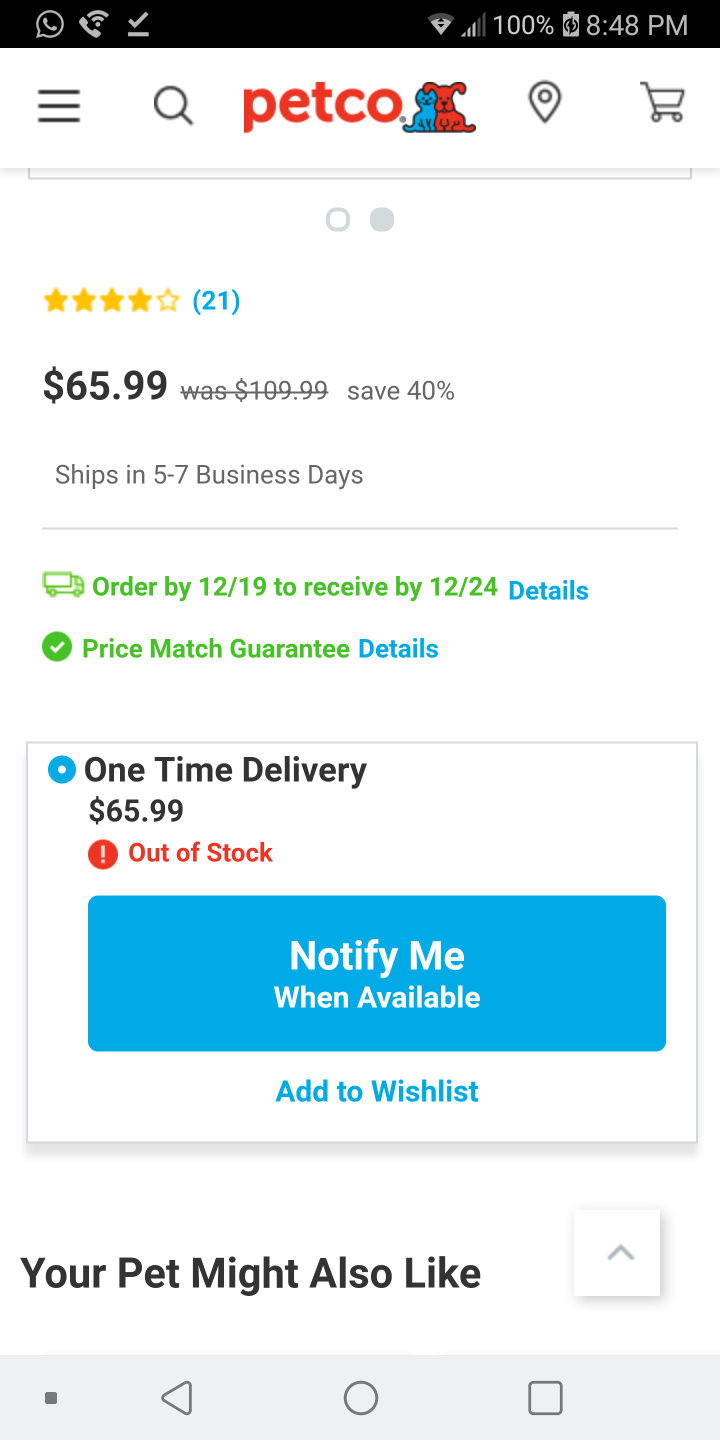Tap the search magnifier icon
The width and height of the screenshot is (720, 1440).
tap(173, 105)
